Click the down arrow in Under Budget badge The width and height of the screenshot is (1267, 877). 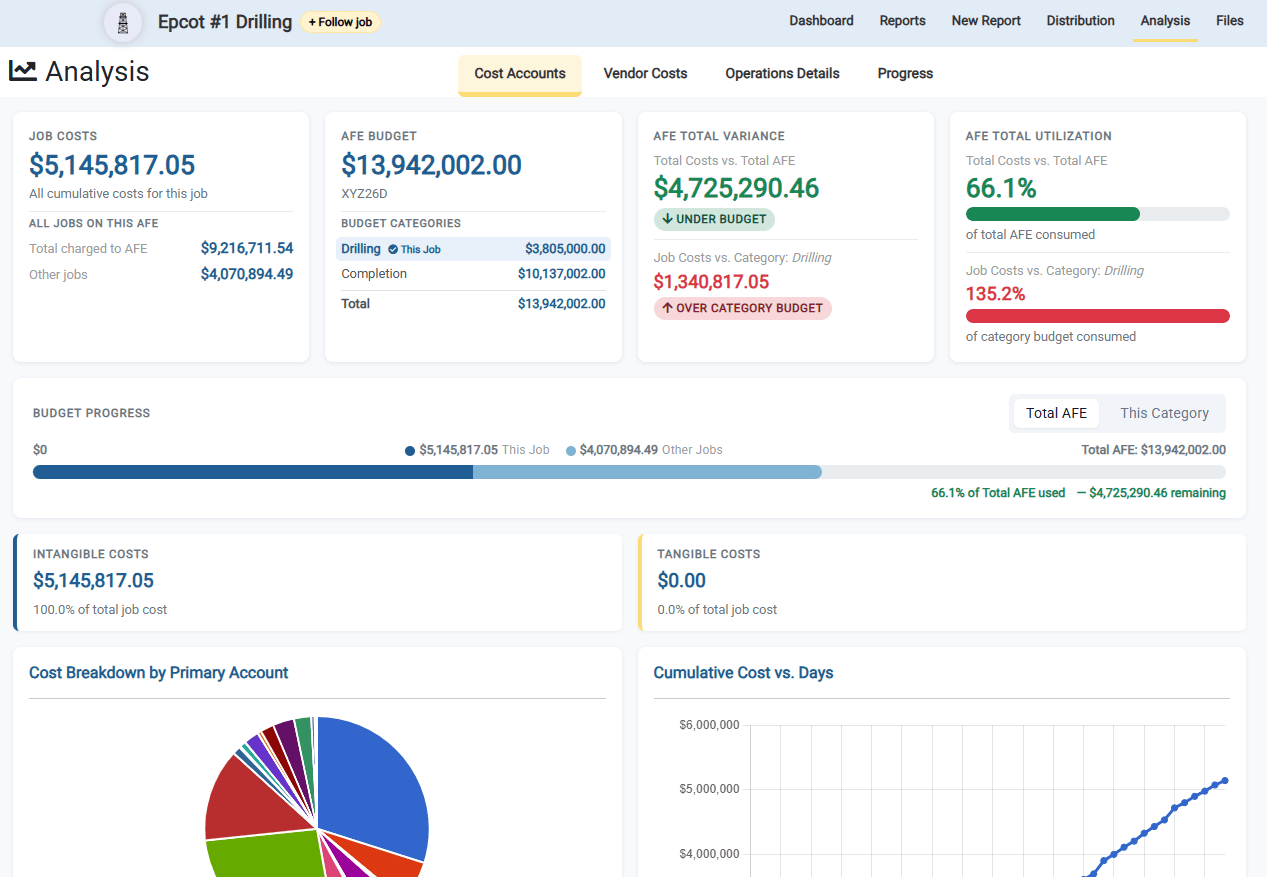pyautogui.click(x=667, y=219)
